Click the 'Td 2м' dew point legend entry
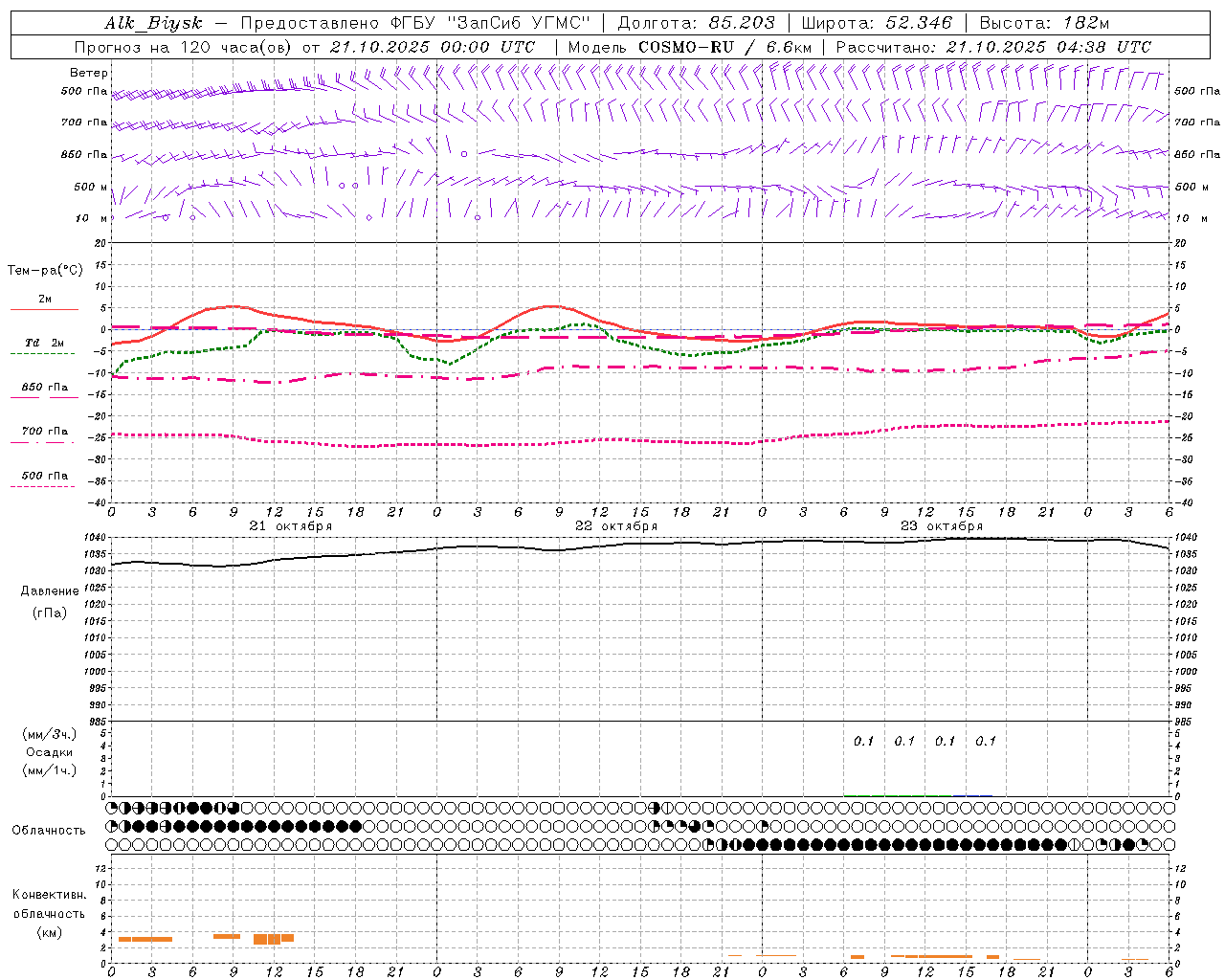This screenshot has height=980, width=1225. 44,343
